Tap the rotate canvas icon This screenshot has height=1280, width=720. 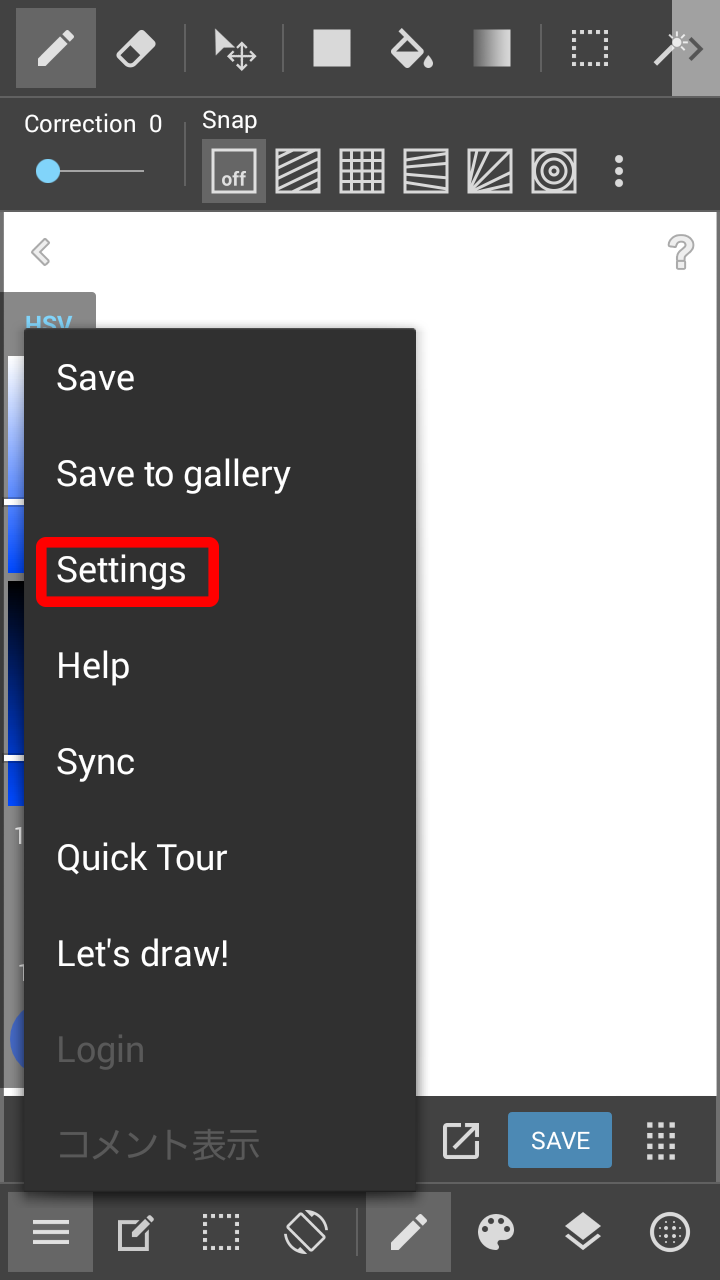pyautogui.click(x=306, y=1232)
